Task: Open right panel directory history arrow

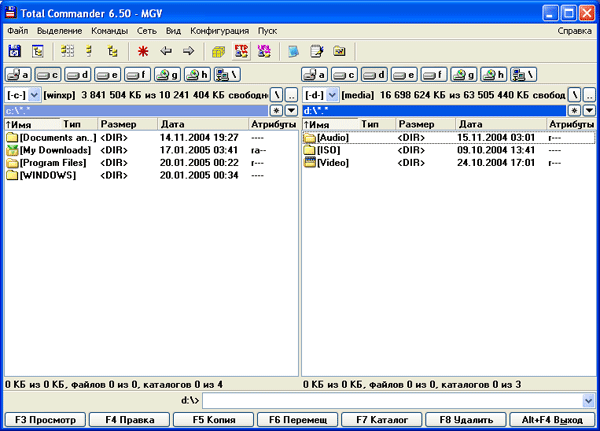Action: pos(589,111)
